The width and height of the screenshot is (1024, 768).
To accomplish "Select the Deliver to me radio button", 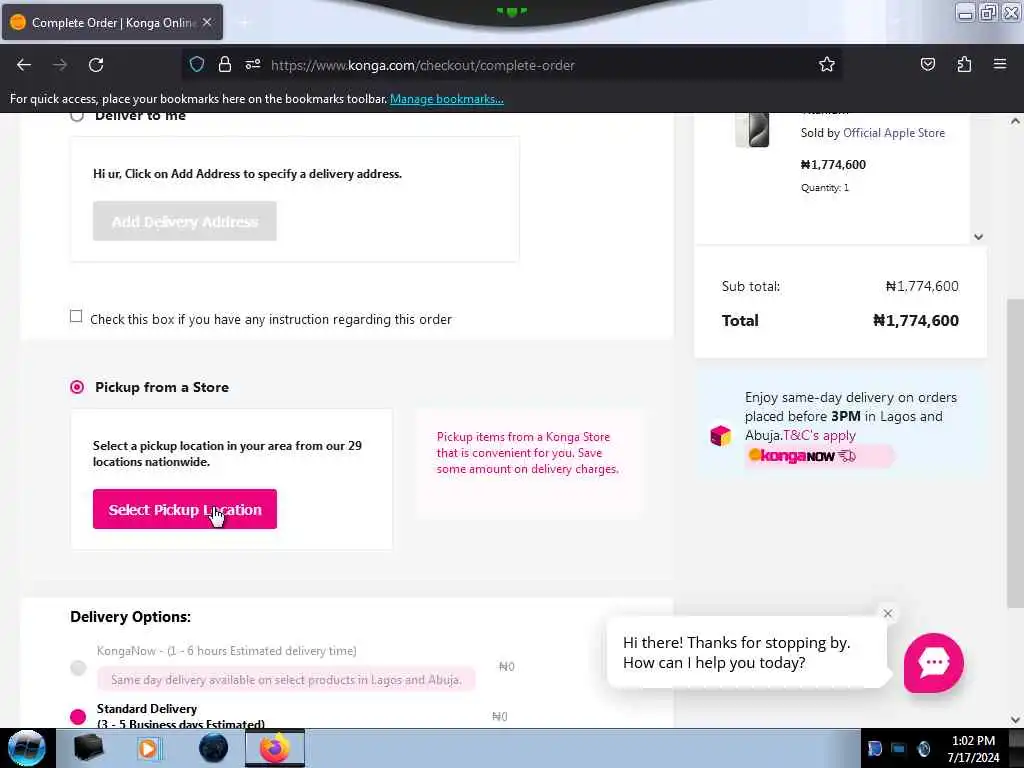I will (x=76, y=116).
